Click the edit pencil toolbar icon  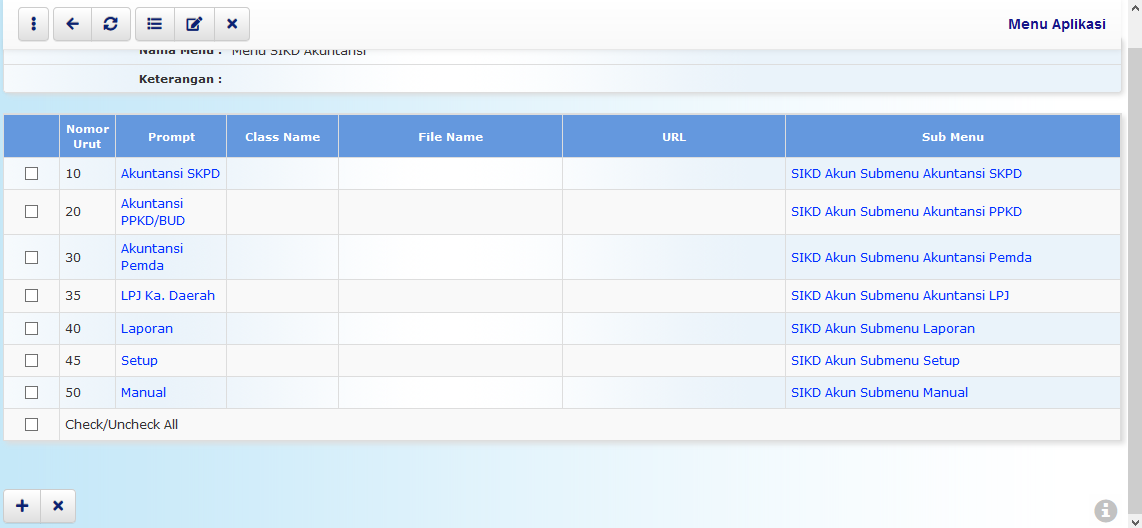point(194,24)
